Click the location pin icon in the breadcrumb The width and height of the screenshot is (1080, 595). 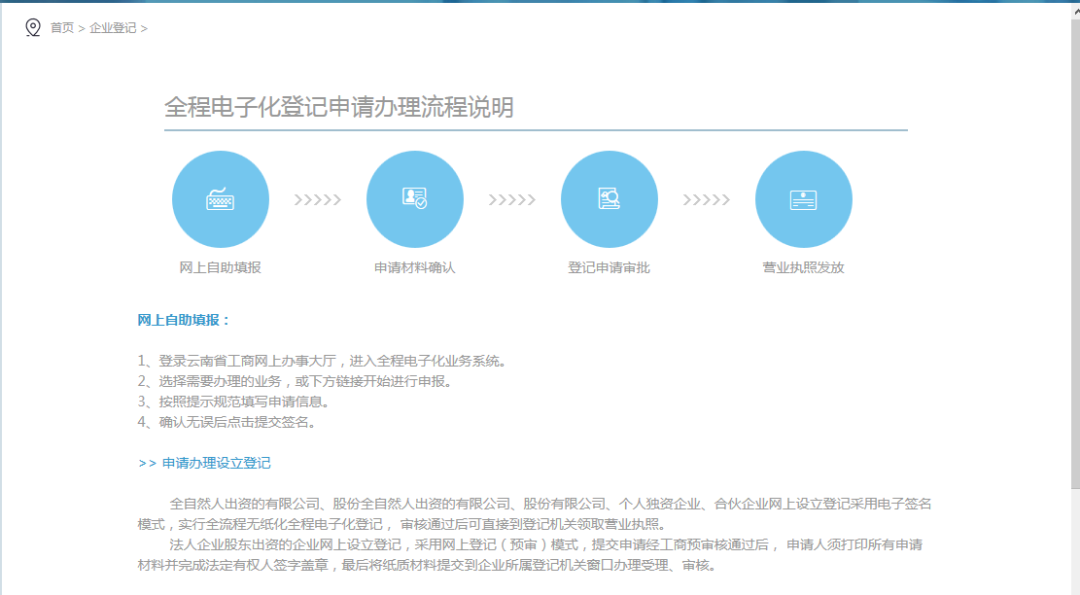coord(31,28)
